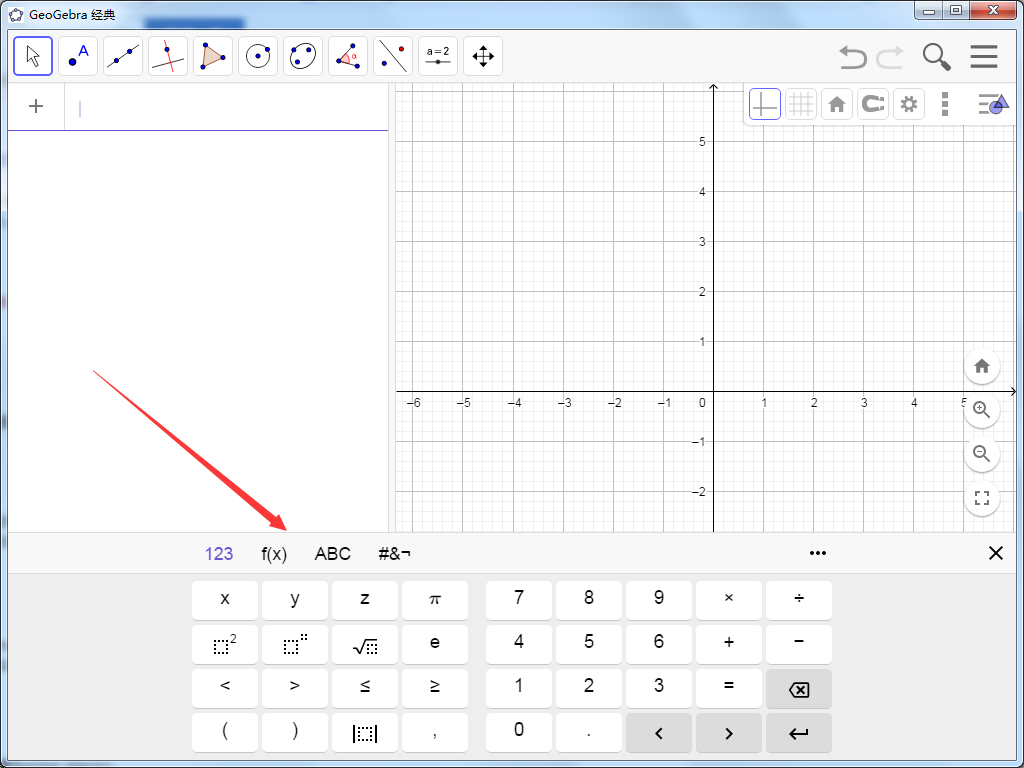Select the Perpendicular Line tool
Viewport: 1024px width, 768px height.
click(167, 56)
